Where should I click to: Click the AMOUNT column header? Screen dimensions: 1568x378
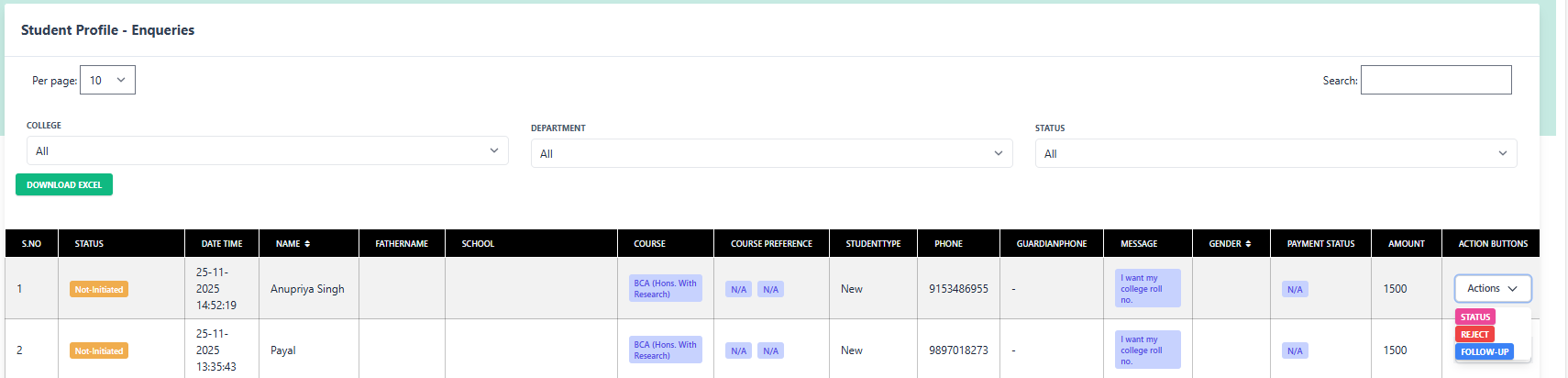click(x=1407, y=243)
